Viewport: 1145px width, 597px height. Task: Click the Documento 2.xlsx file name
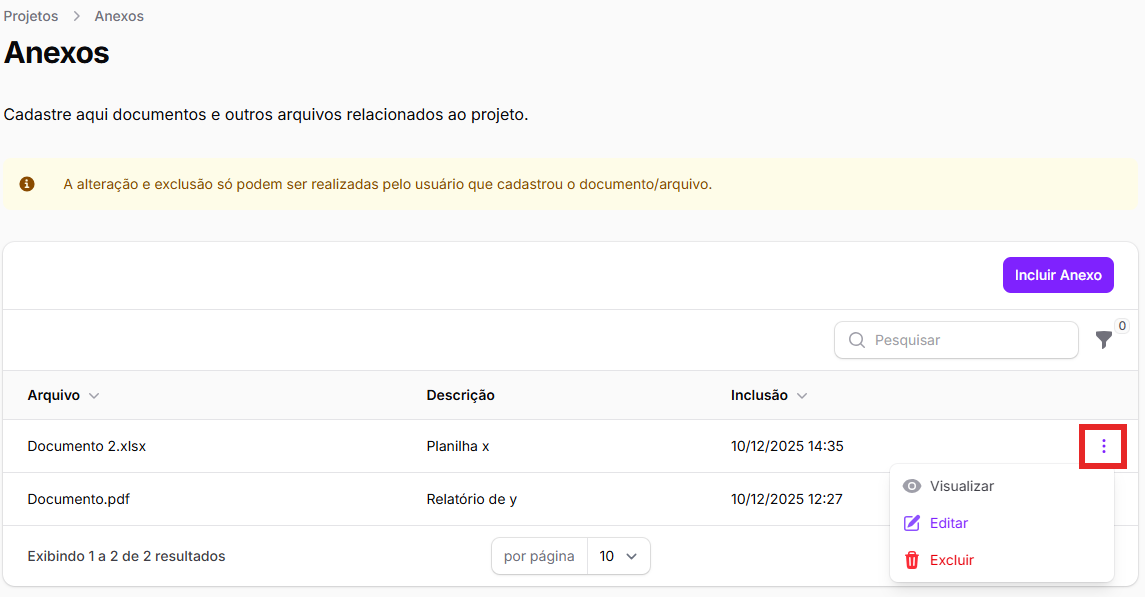coord(87,446)
